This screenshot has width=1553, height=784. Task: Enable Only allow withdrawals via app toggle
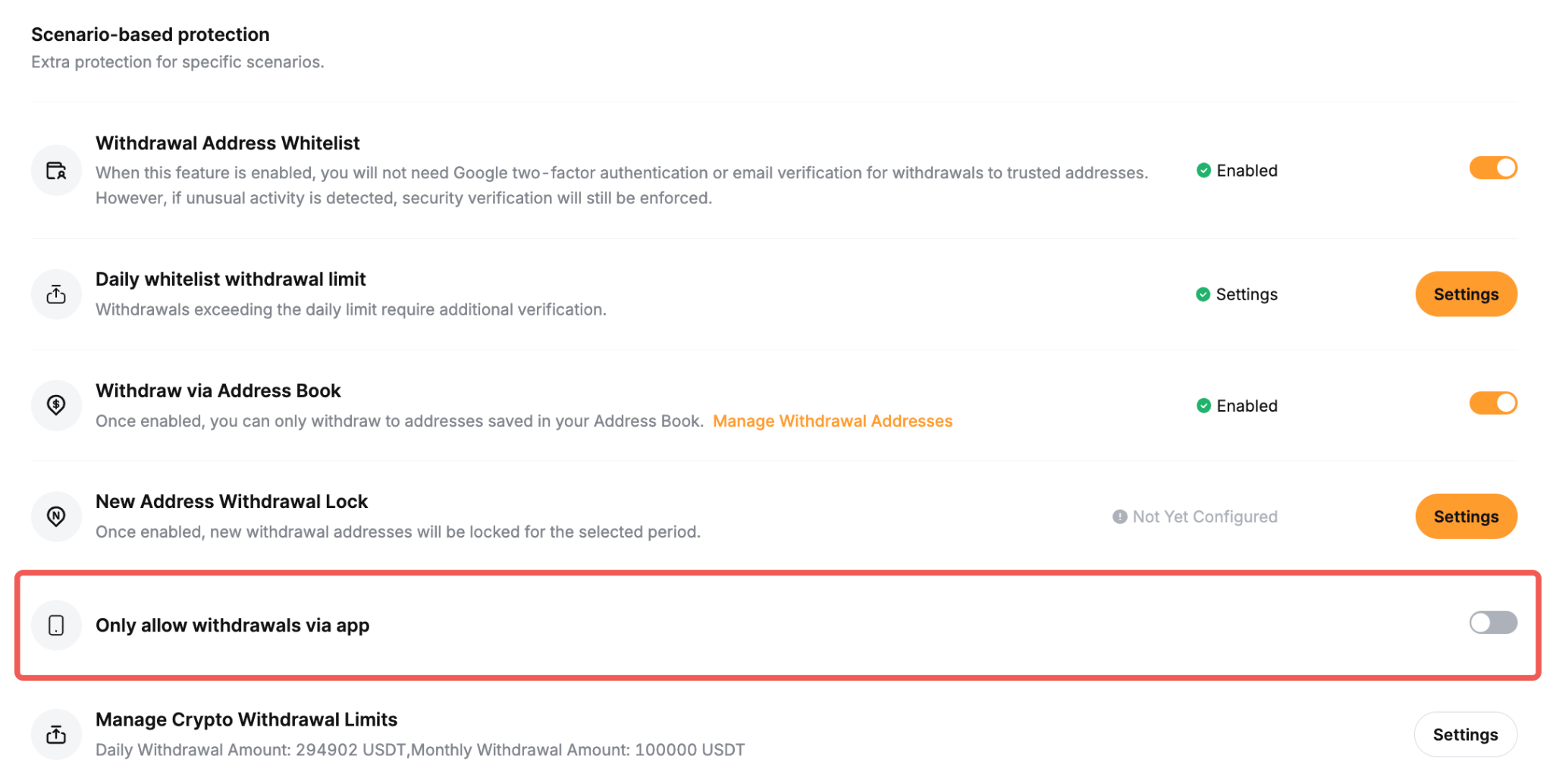[1493, 622]
